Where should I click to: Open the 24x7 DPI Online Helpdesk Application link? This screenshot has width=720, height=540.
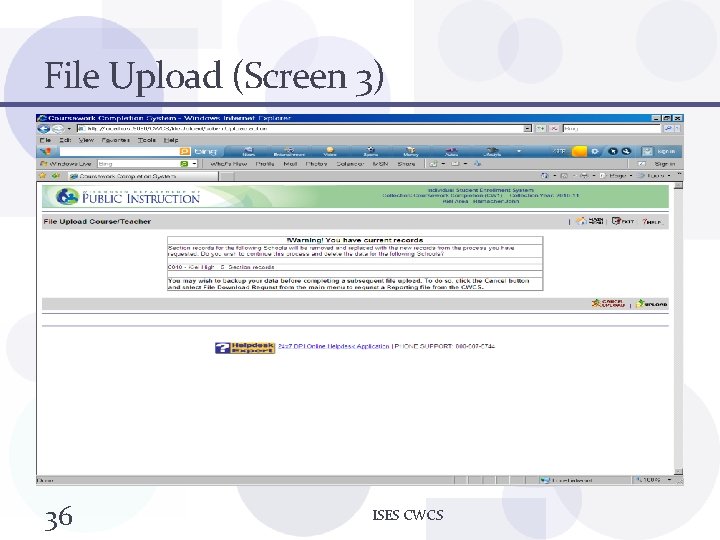click(334, 346)
